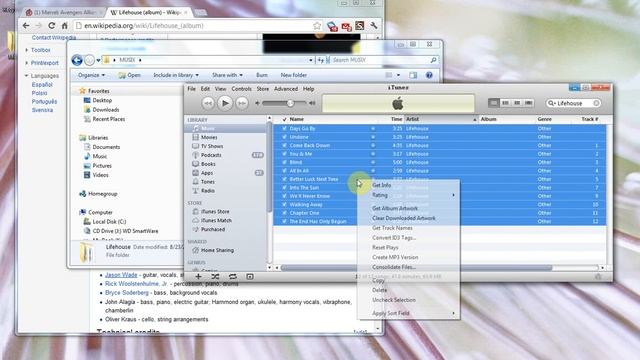640x360 pixels.
Task: Uncheck the Come Back Down song checkbox
Action: point(284,145)
